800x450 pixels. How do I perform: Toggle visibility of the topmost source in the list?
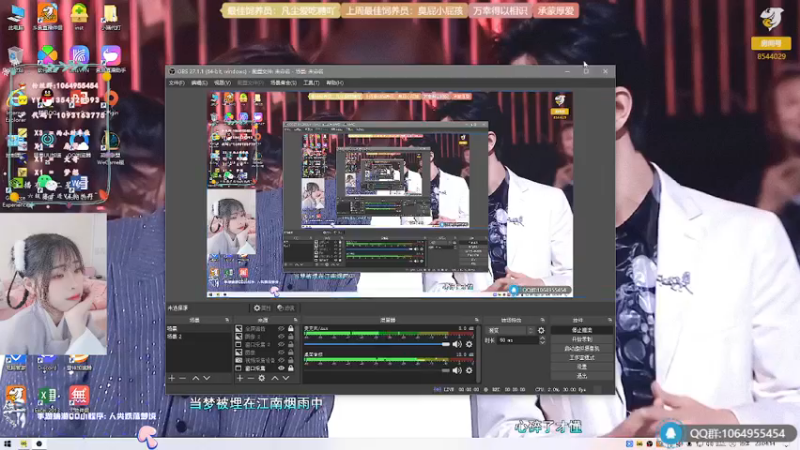[x=281, y=329]
